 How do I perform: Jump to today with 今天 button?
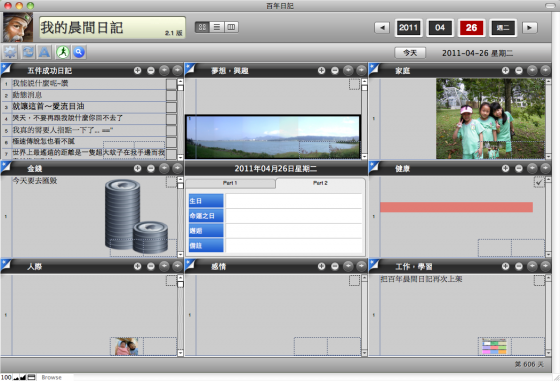click(x=410, y=53)
